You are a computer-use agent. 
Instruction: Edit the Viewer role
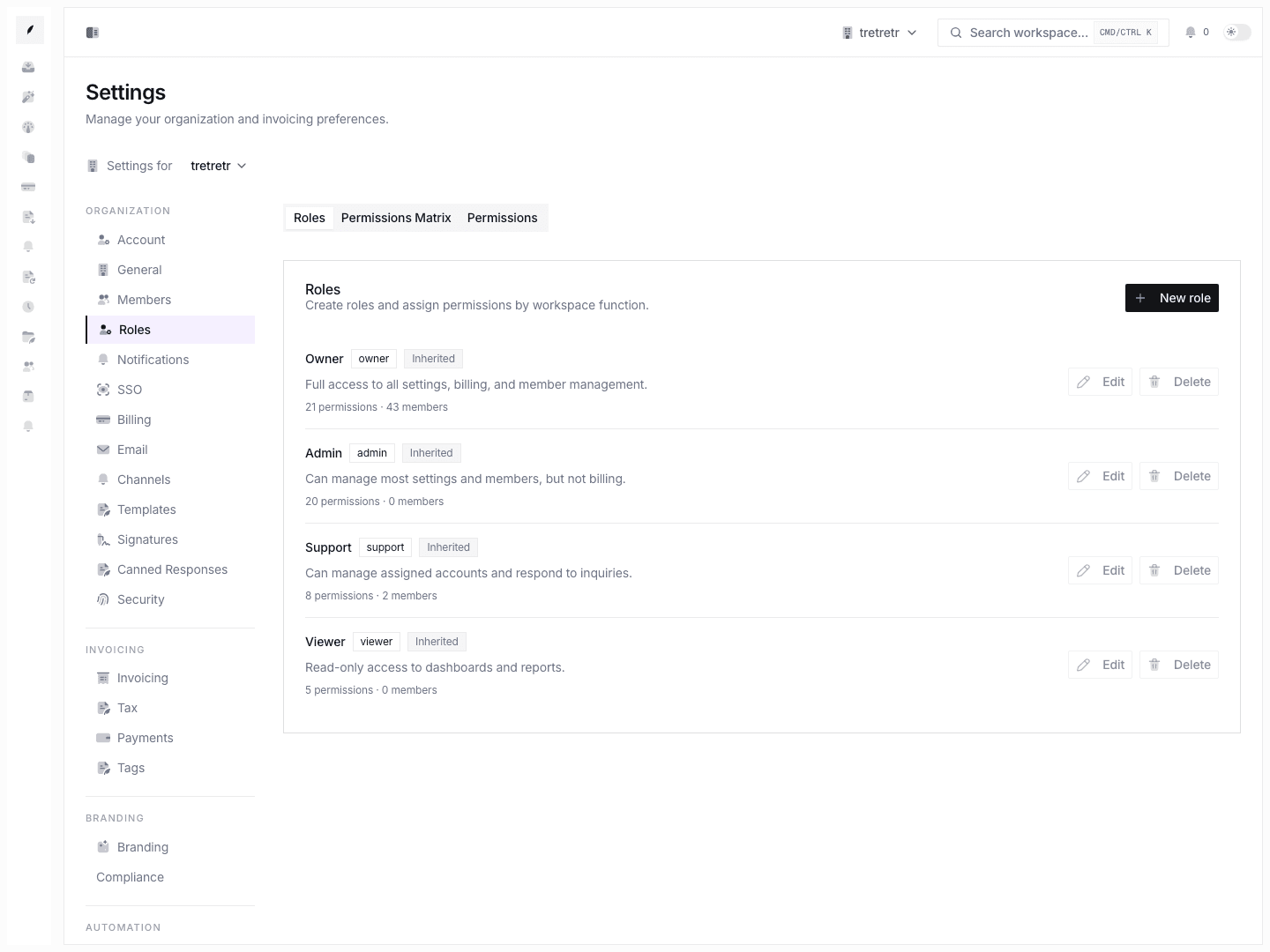click(x=1100, y=665)
